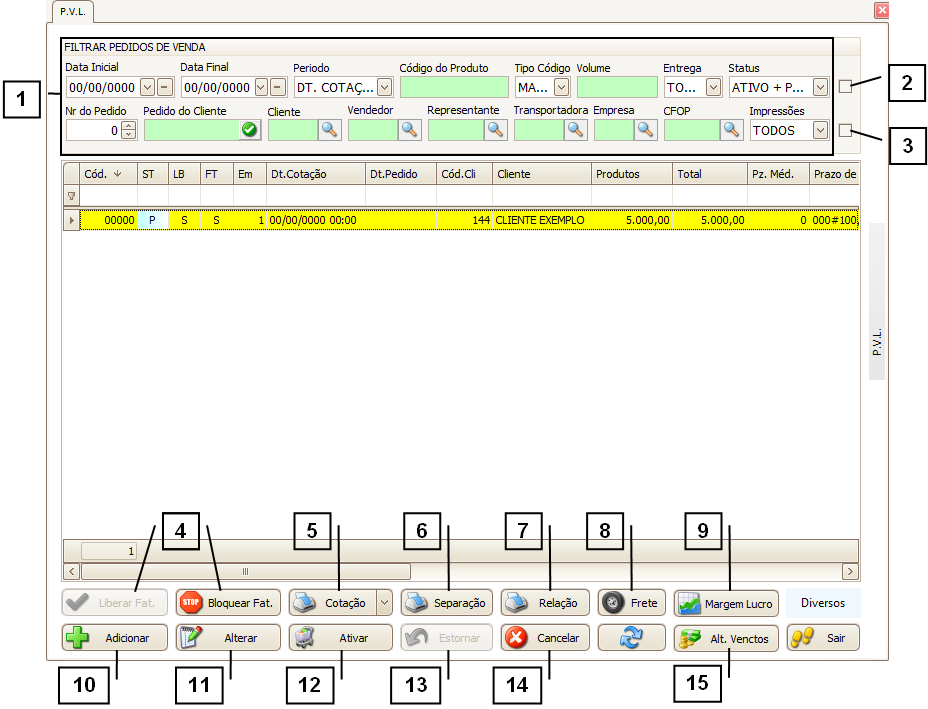Click the Cancelar button
This screenshot has height=709, width=928.
point(546,638)
